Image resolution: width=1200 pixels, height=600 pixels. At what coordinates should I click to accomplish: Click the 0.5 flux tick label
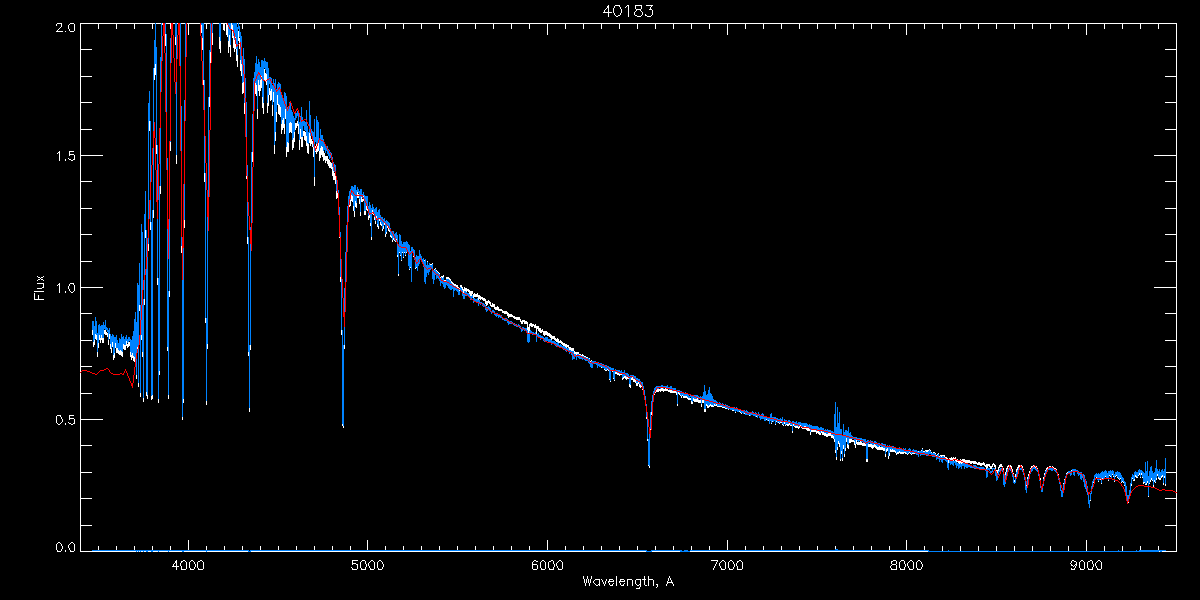tap(64, 420)
